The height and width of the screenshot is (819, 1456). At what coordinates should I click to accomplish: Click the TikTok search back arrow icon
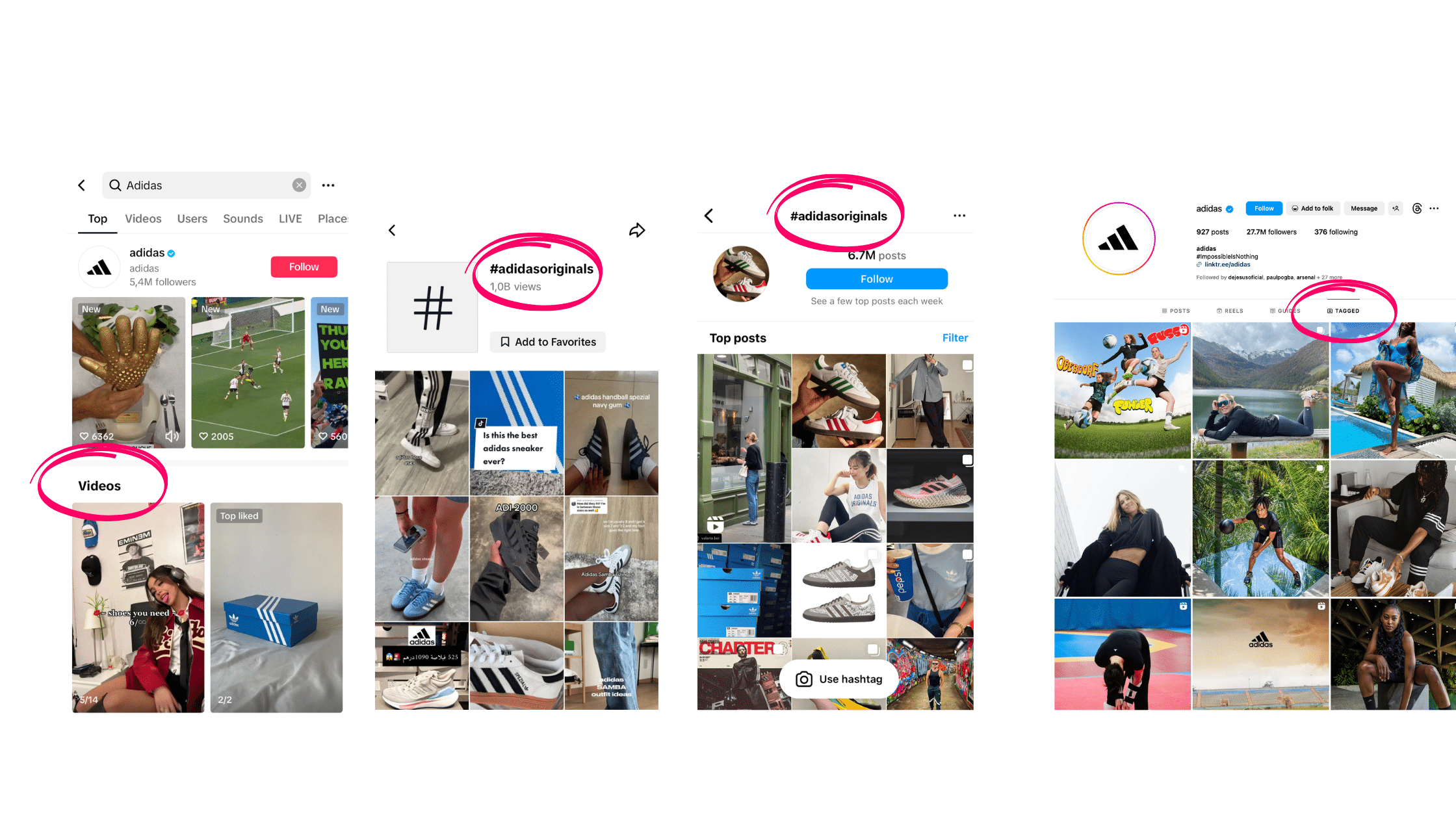pyautogui.click(x=83, y=185)
